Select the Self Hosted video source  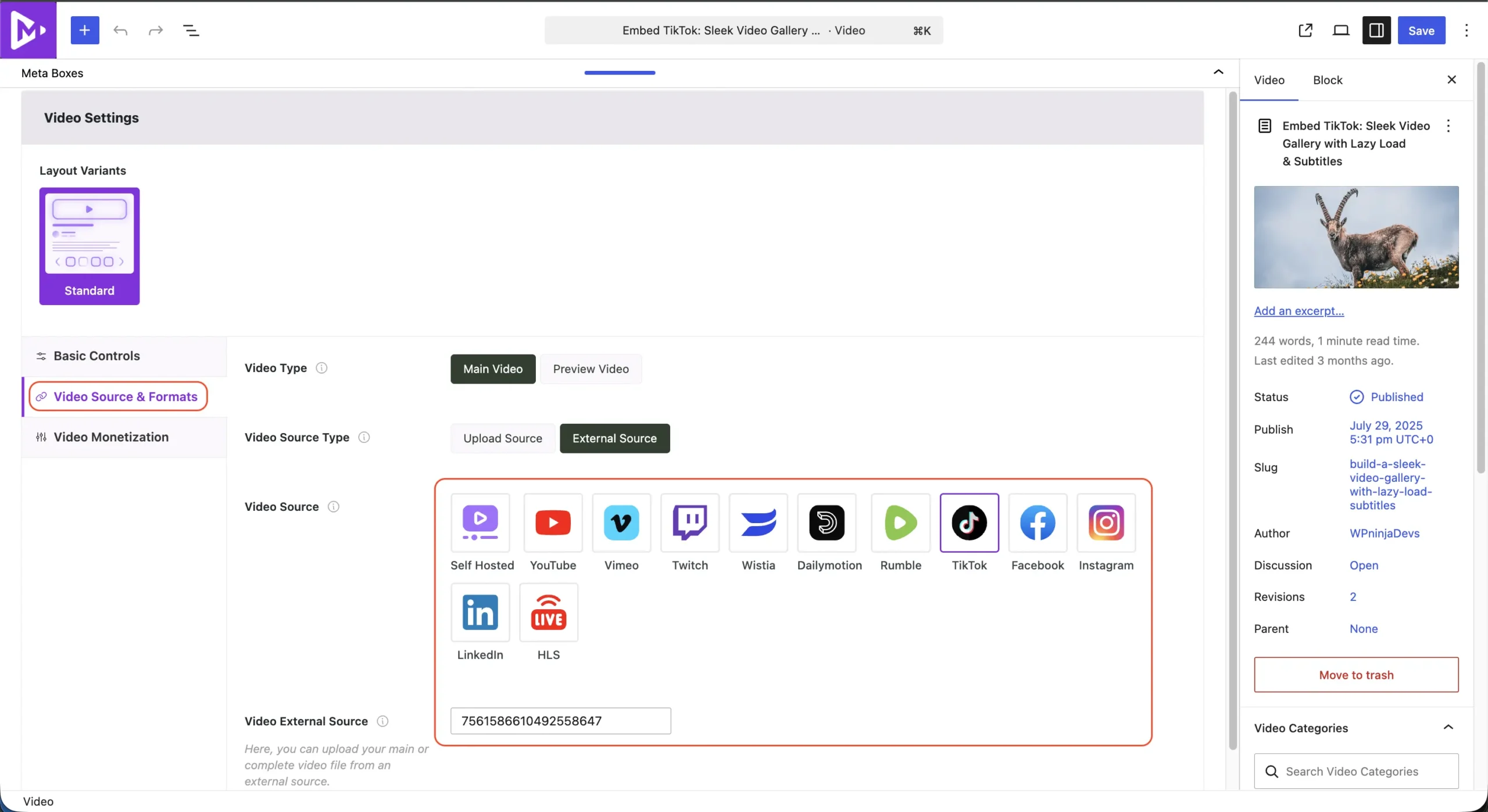point(481,523)
